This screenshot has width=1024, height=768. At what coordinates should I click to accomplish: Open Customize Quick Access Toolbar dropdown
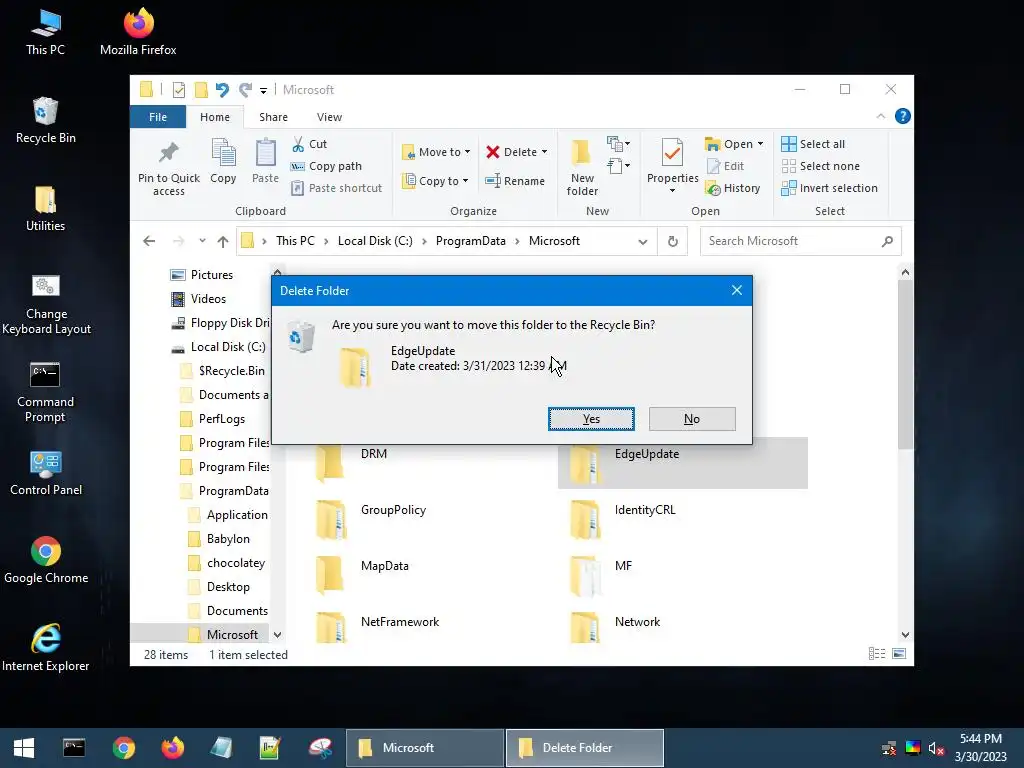click(x=263, y=91)
